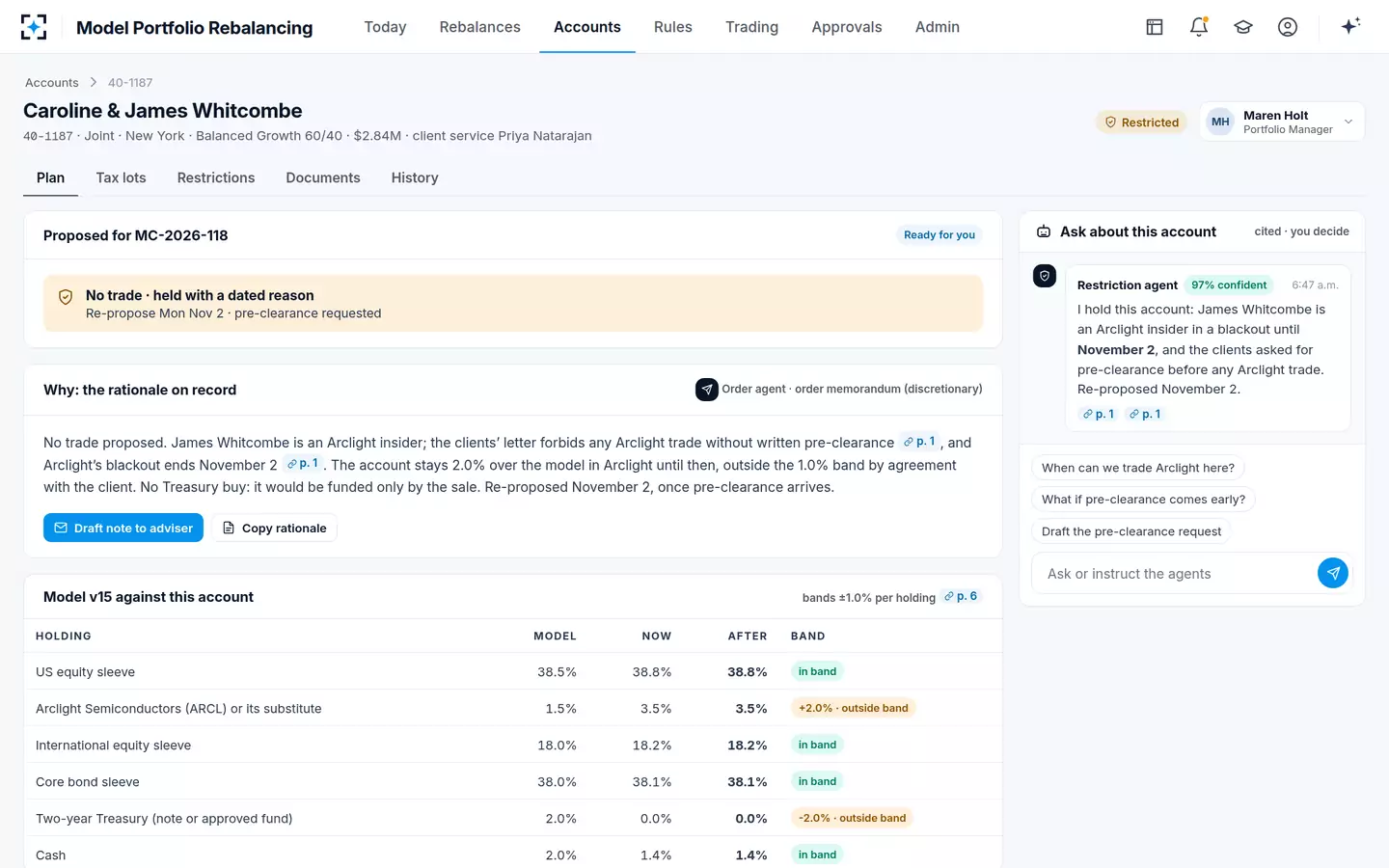Expand the Maren Holt user dropdown

pos(1282,122)
